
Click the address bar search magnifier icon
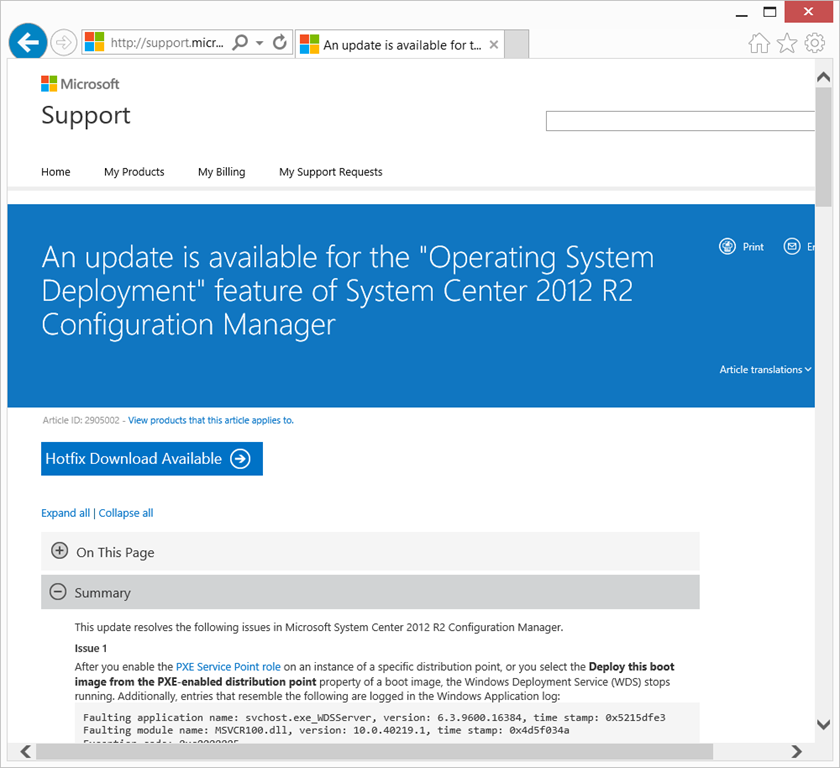(240, 43)
